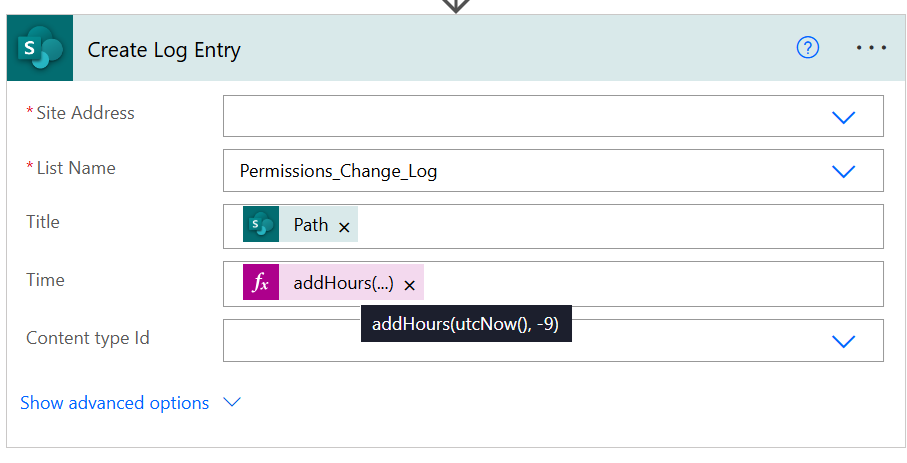Click Permissions_Change_Log in List Name field
The width and height of the screenshot is (907, 463).
click(x=338, y=171)
